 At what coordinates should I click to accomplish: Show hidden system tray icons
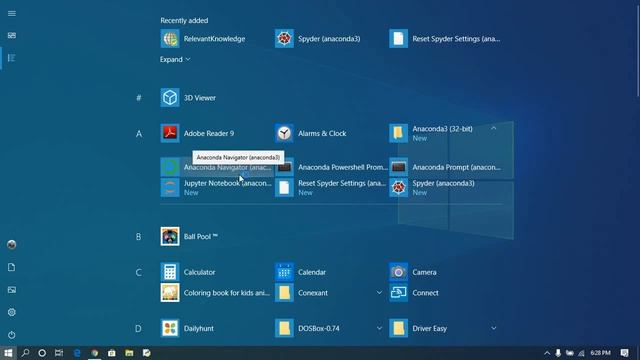tap(547, 353)
